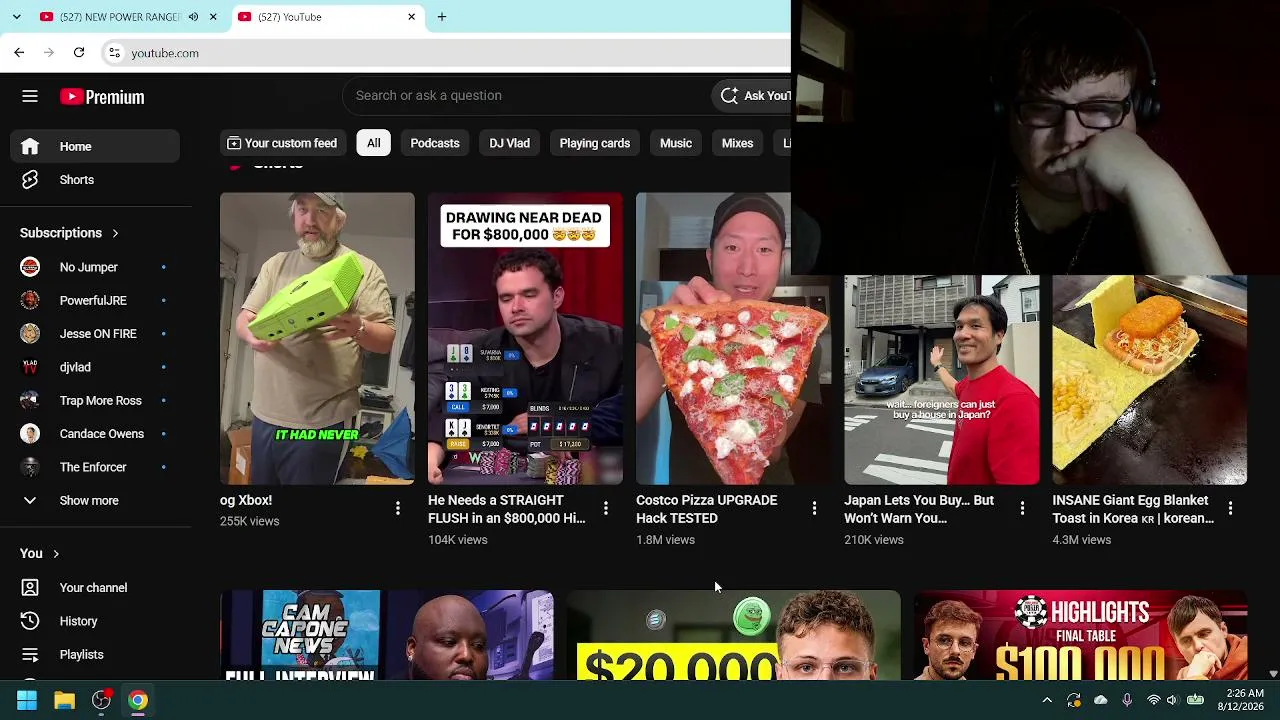Open the taskbar clock showing 2:26 AM
Viewport: 1280px width, 720px height.
1240,700
